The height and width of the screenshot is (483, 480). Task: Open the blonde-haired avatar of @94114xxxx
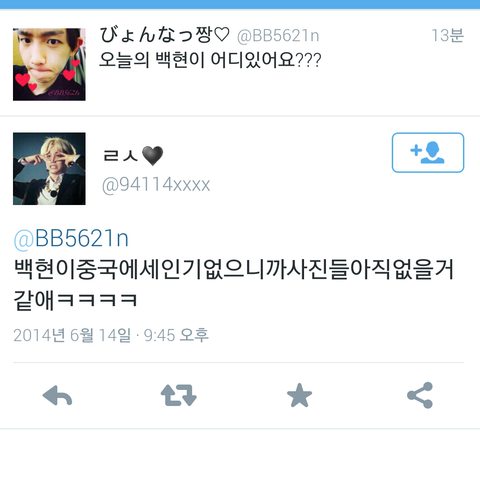(x=49, y=169)
